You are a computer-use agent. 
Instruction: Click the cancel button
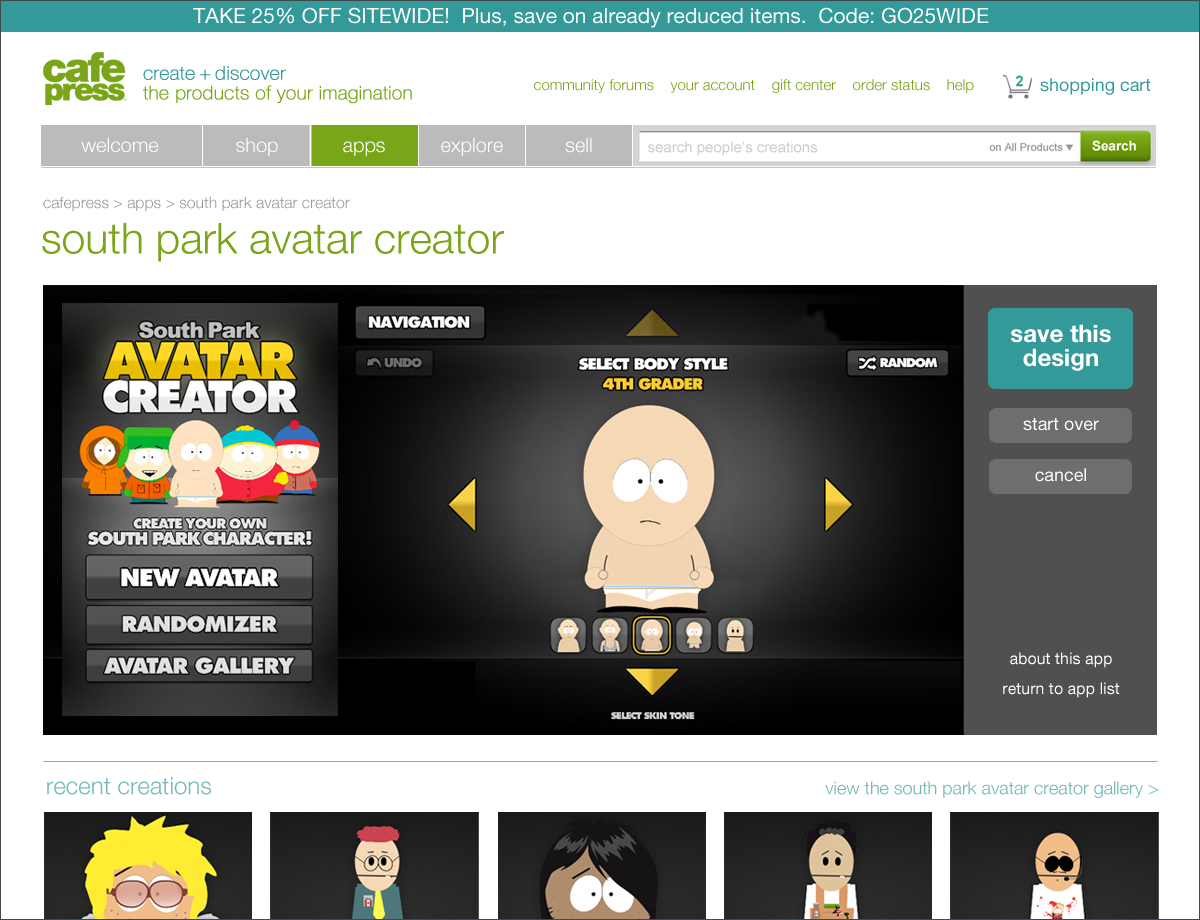click(1060, 476)
